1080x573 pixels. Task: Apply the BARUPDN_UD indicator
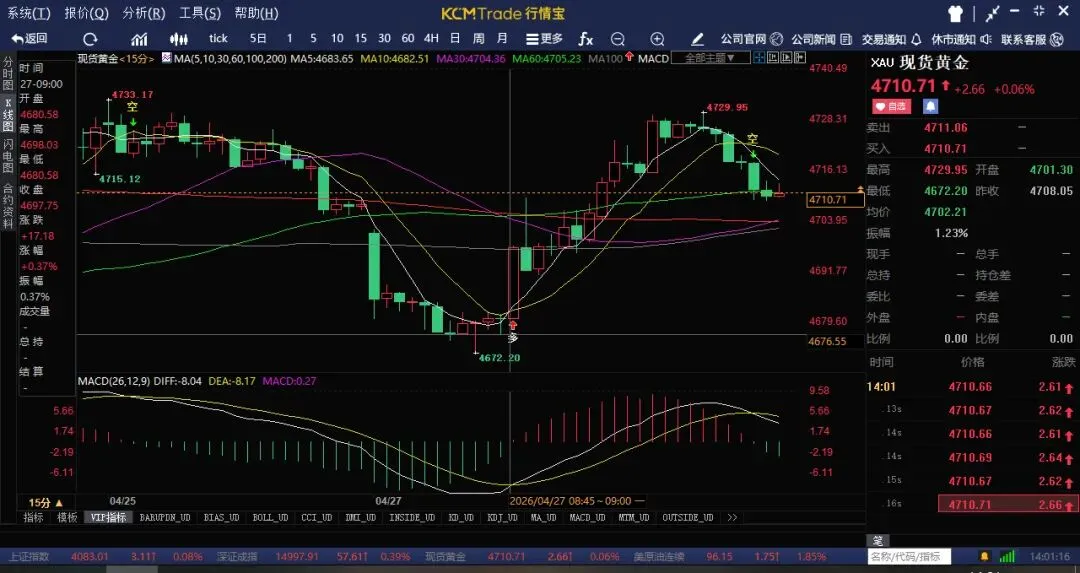point(165,517)
